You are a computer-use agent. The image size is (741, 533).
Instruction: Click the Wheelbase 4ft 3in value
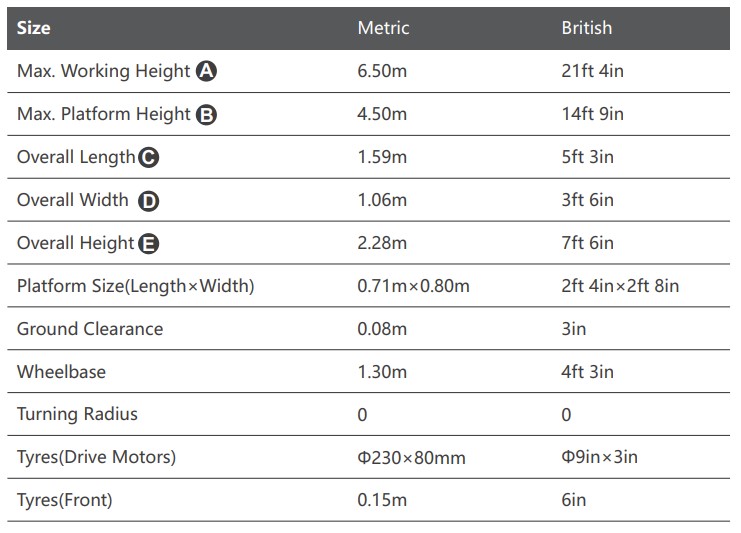click(587, 372)
